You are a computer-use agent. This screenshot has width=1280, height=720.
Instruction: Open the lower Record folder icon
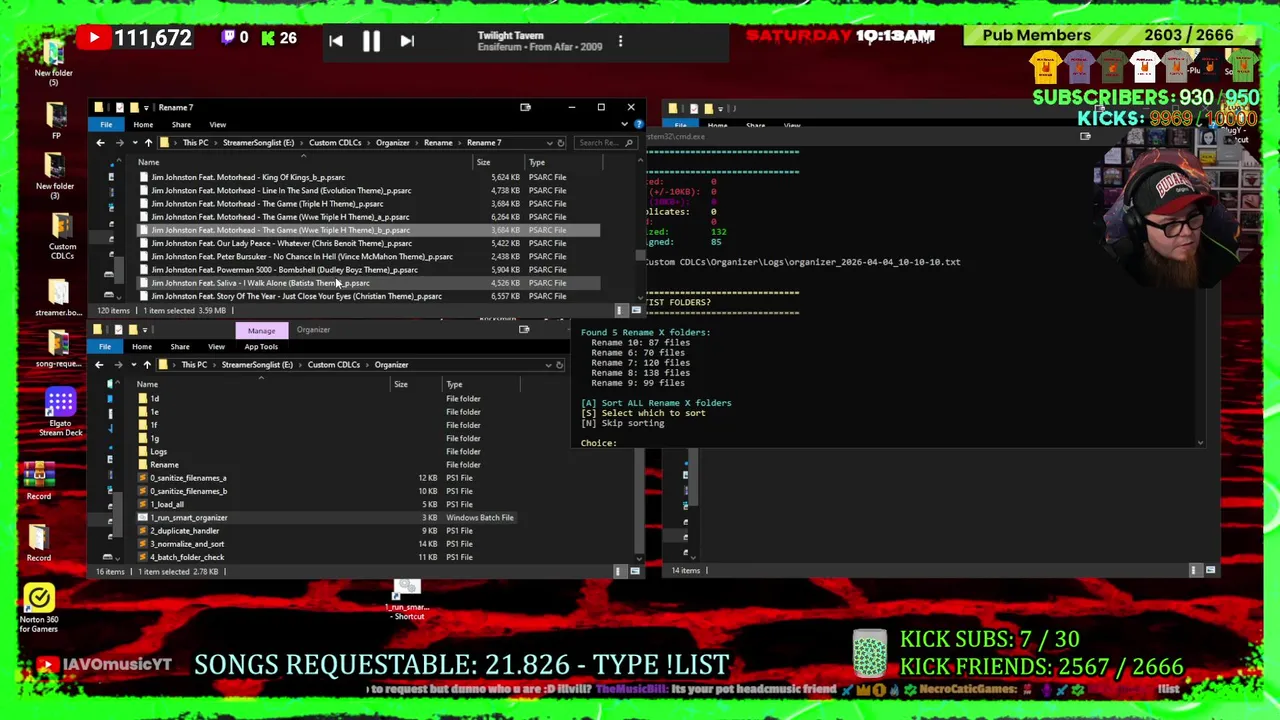point(38,540)
